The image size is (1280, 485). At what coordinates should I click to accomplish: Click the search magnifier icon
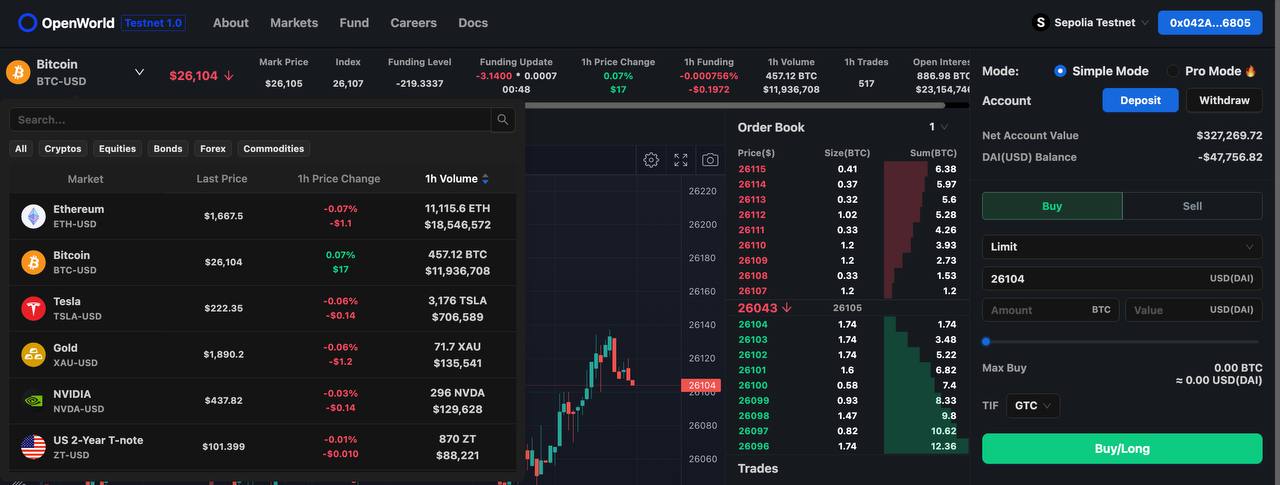503,120
